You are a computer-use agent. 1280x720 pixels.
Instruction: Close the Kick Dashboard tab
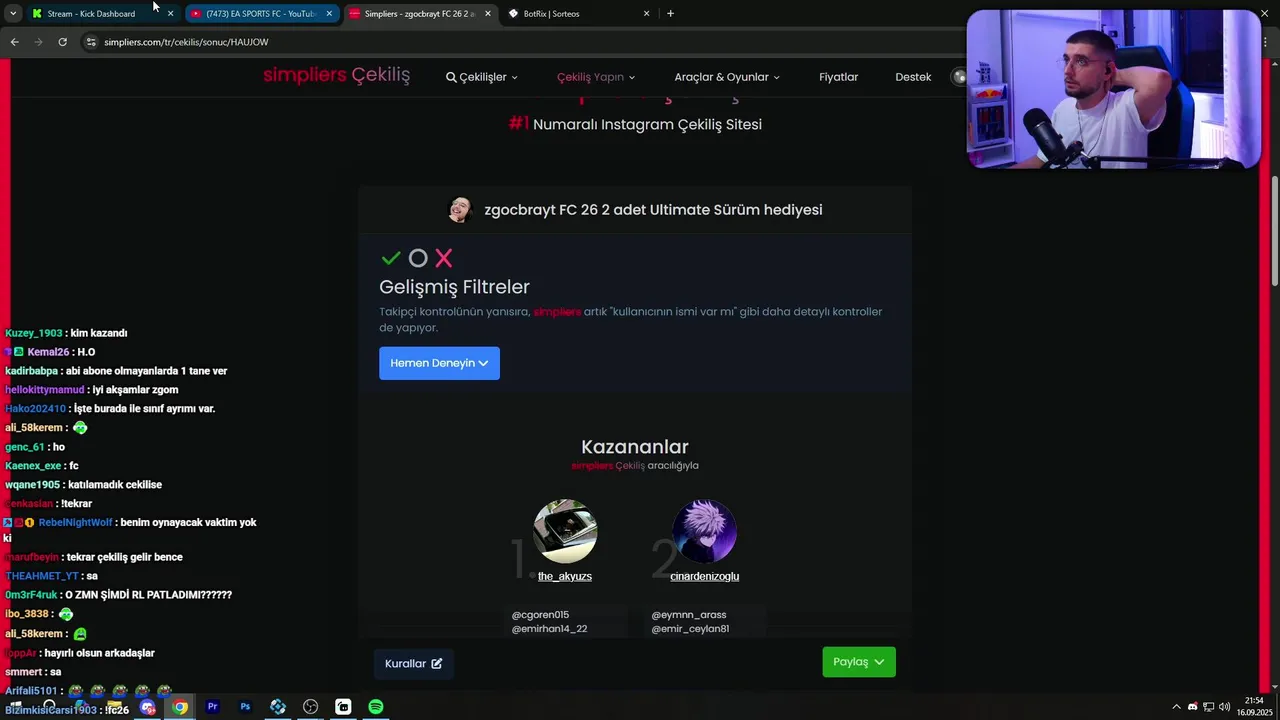(170, 14)
